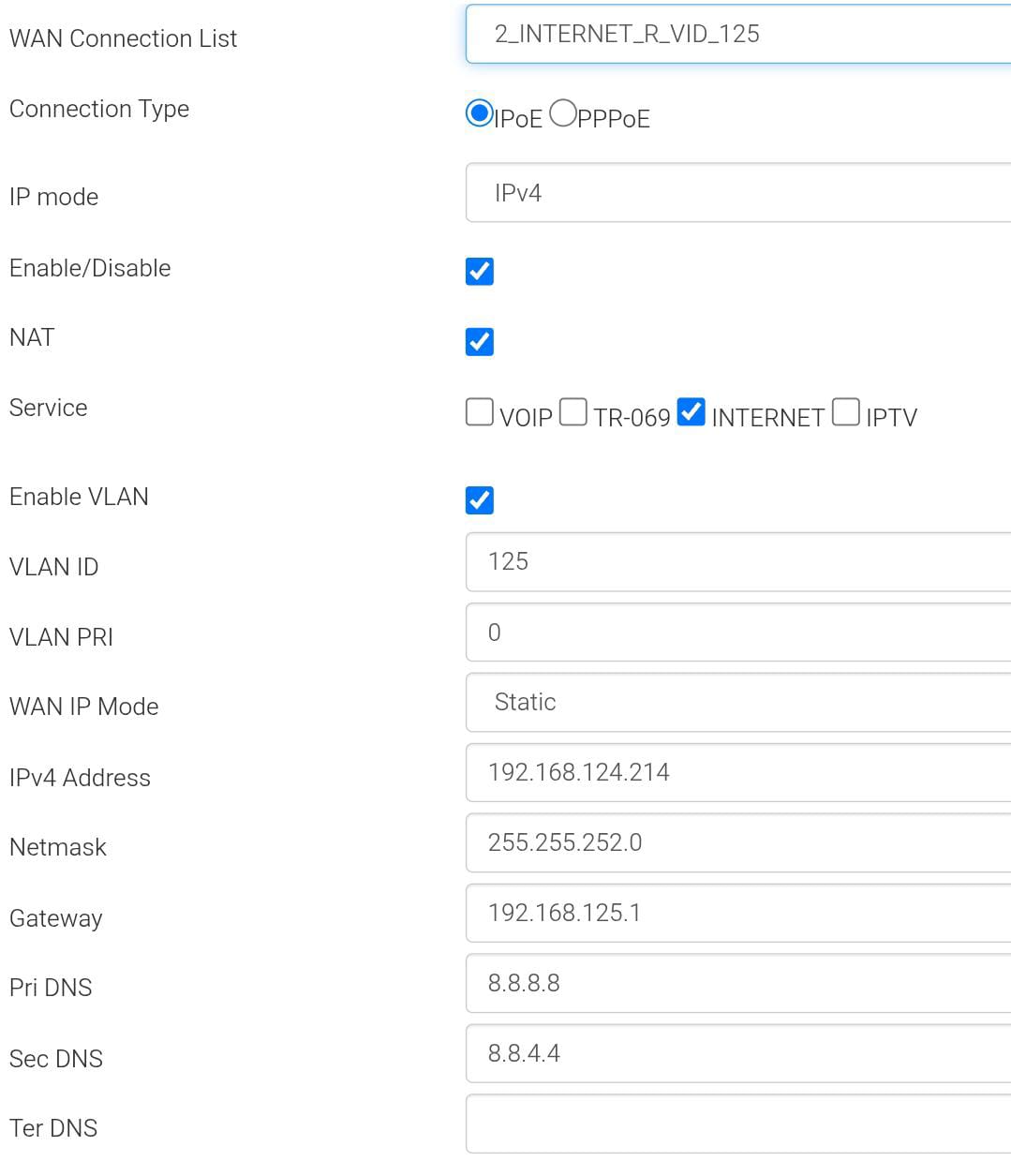1011x1176 pixels.
Task: Select the IPoE connection type
Action: [x=480, y=113]
